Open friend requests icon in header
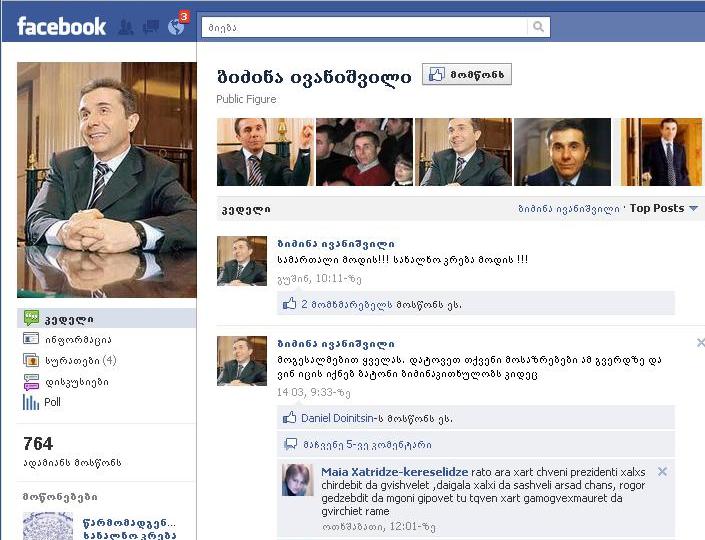The height and width of the screenshot is (540, 705). pyautogui.click(x=126, y=27)
